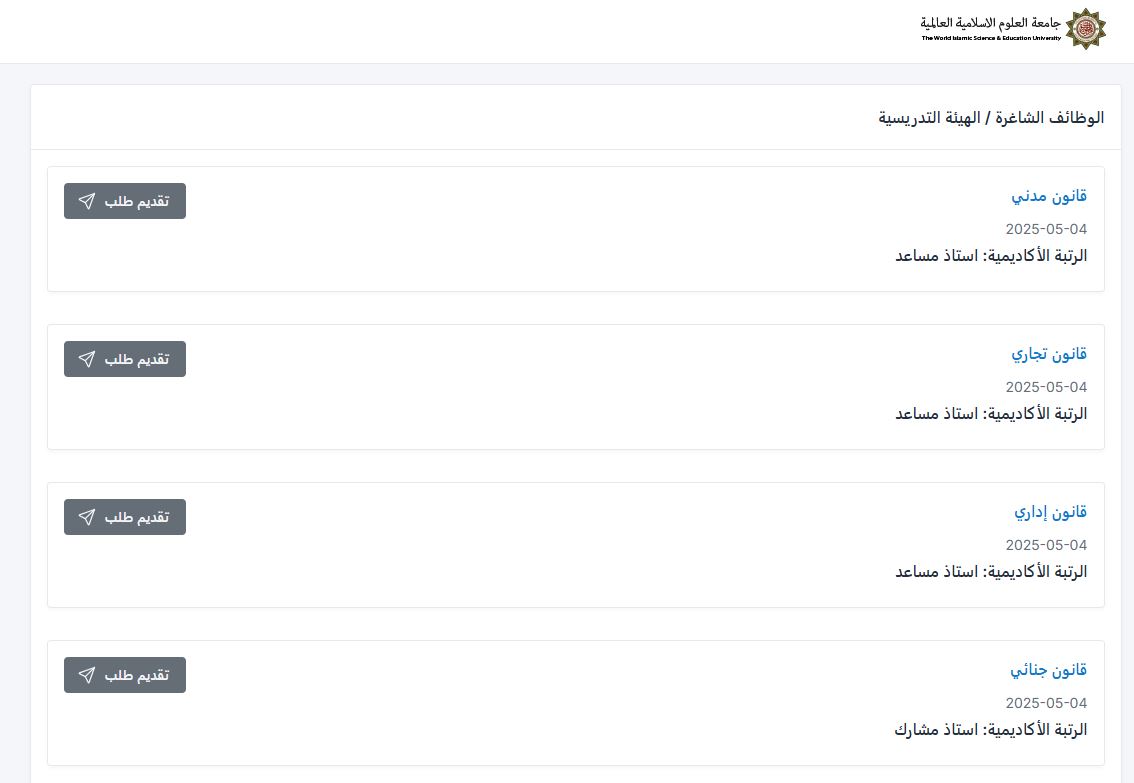The height and width of the screenshot is (783, 1134).
Task: Click the paper plane icon for قانون مدني
Action: coord(87,201)
